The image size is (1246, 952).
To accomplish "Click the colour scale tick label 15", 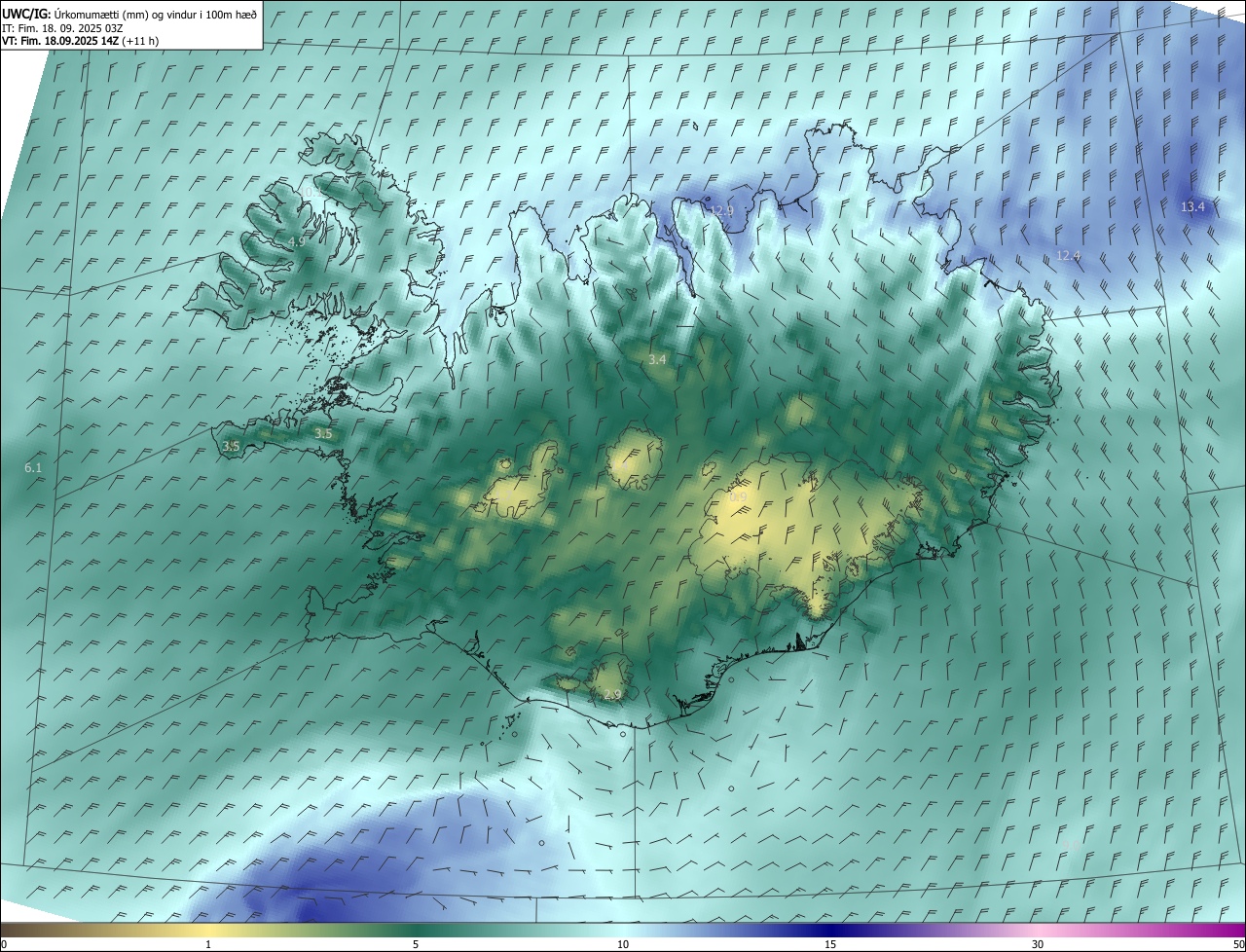I will click(830, 945).
